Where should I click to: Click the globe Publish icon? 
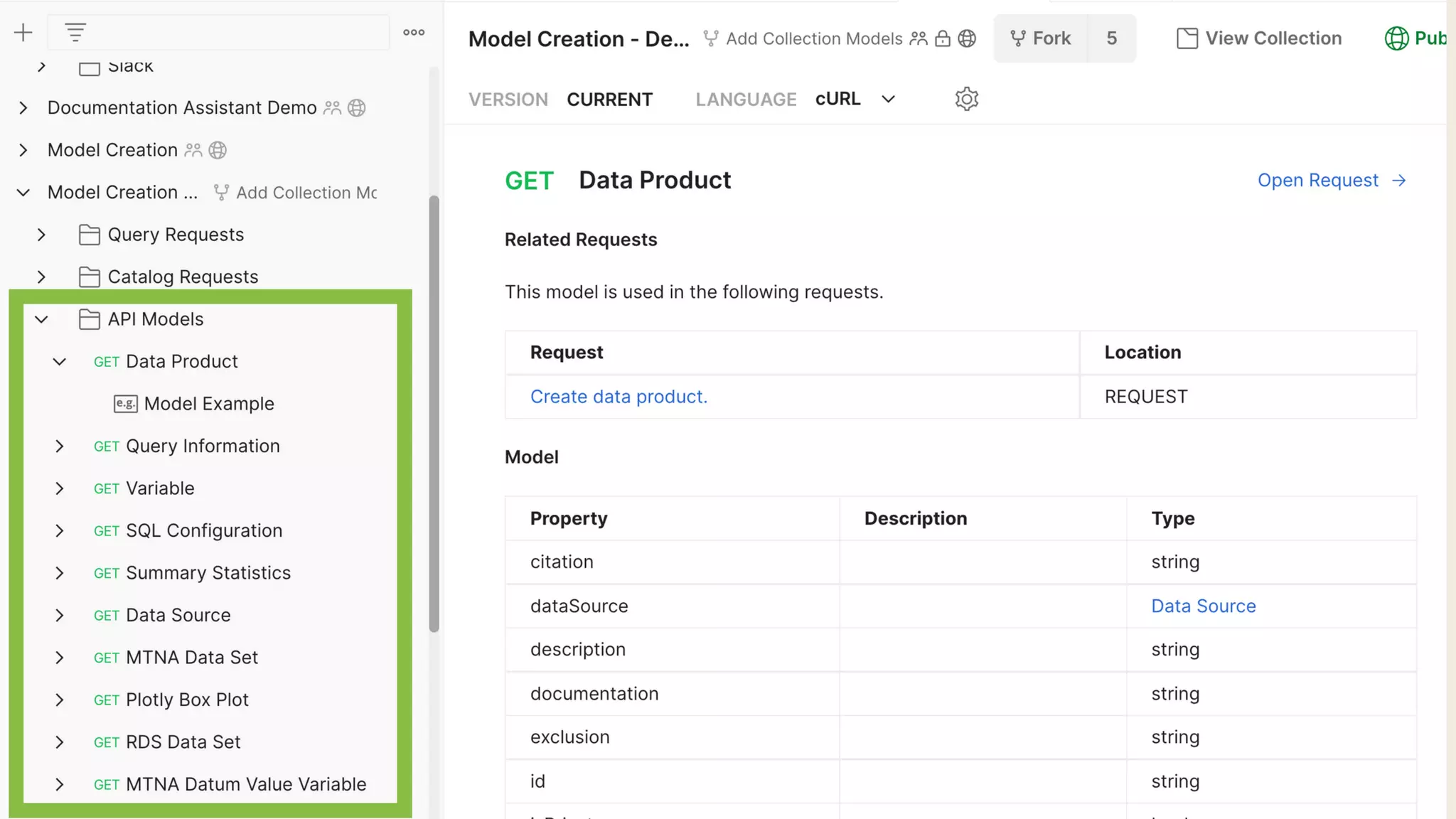point(1396,38)
